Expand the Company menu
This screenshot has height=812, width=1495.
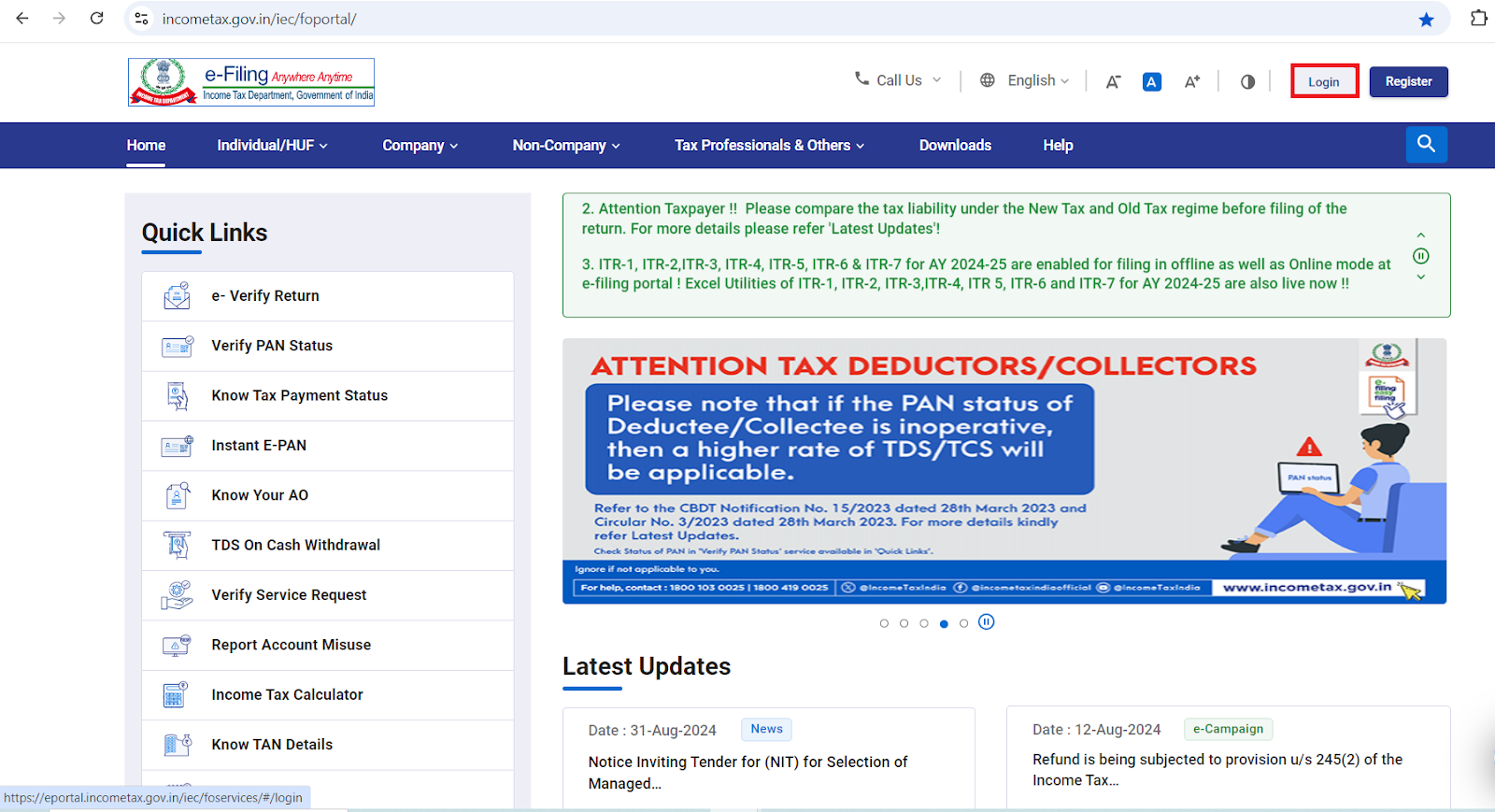coord(420,146)
